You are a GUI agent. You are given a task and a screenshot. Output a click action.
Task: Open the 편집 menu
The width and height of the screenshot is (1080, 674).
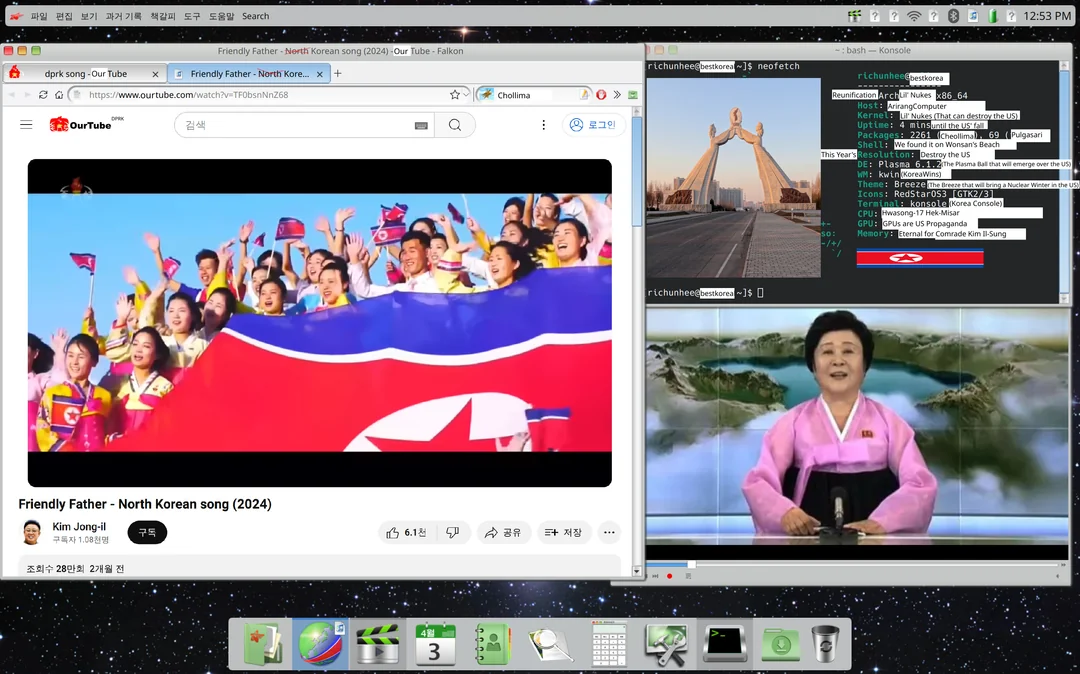(x=64, y=16)
